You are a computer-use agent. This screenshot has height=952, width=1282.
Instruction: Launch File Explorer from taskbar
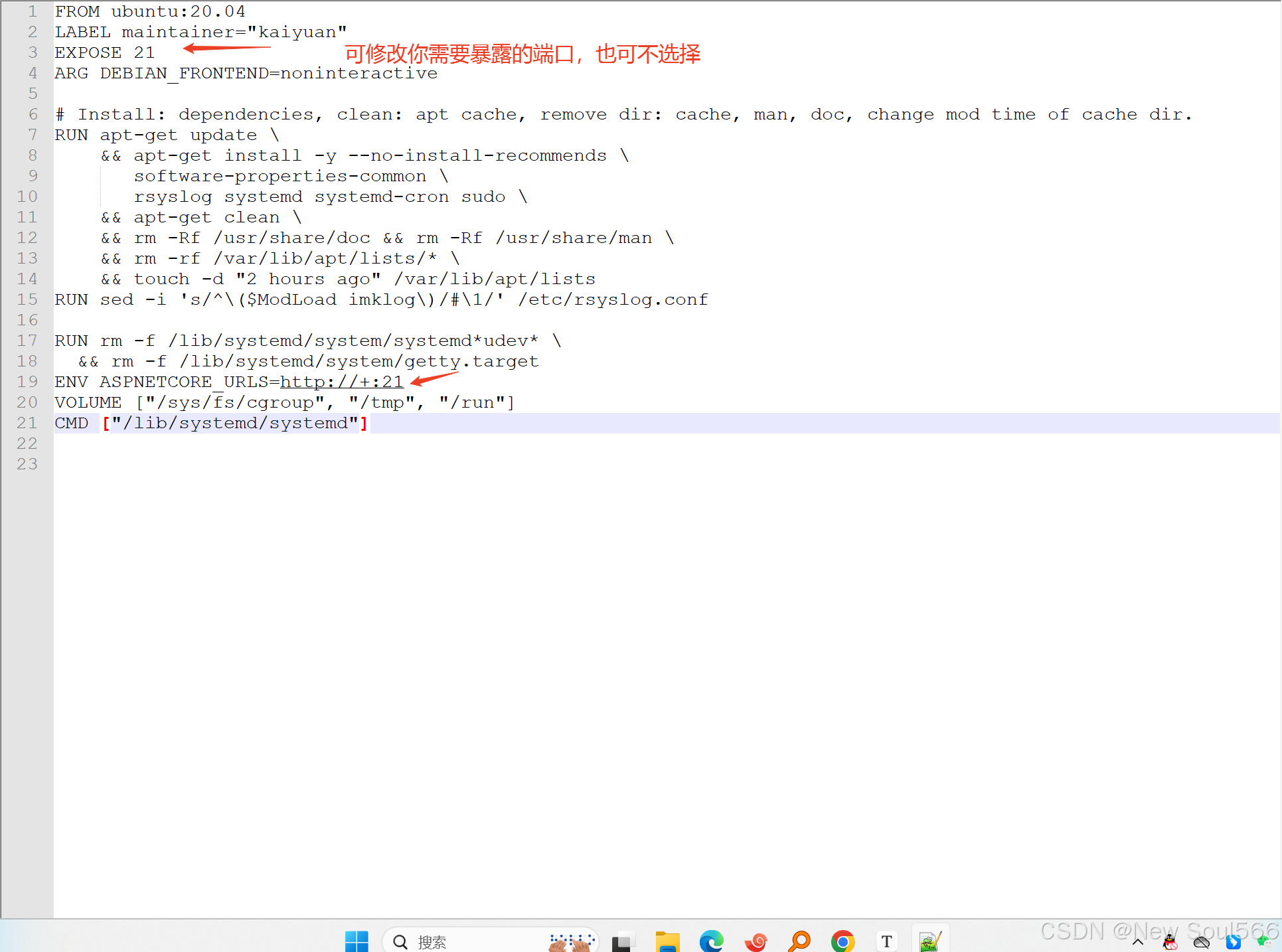tap(667, 941)
